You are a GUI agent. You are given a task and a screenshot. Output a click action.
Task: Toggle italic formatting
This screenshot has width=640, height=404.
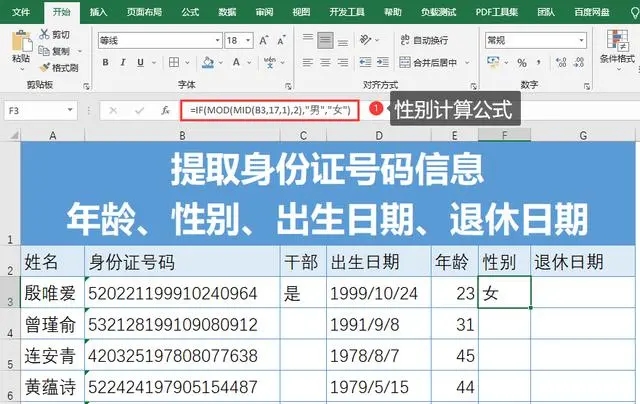122,62
